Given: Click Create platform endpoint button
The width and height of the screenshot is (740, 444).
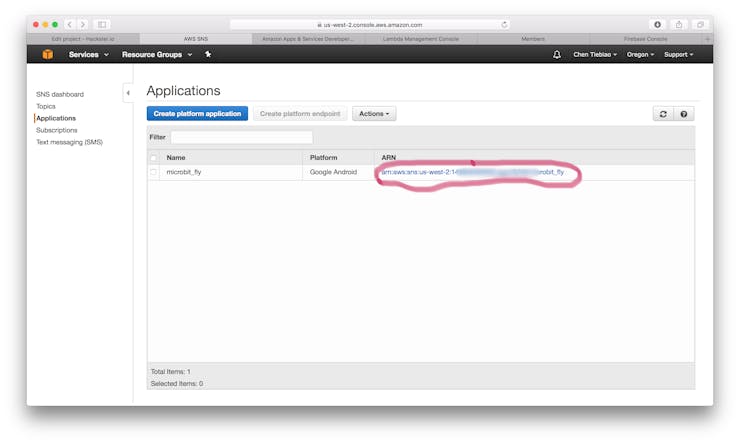Looking at the screenshot, I should click(300, 114).
